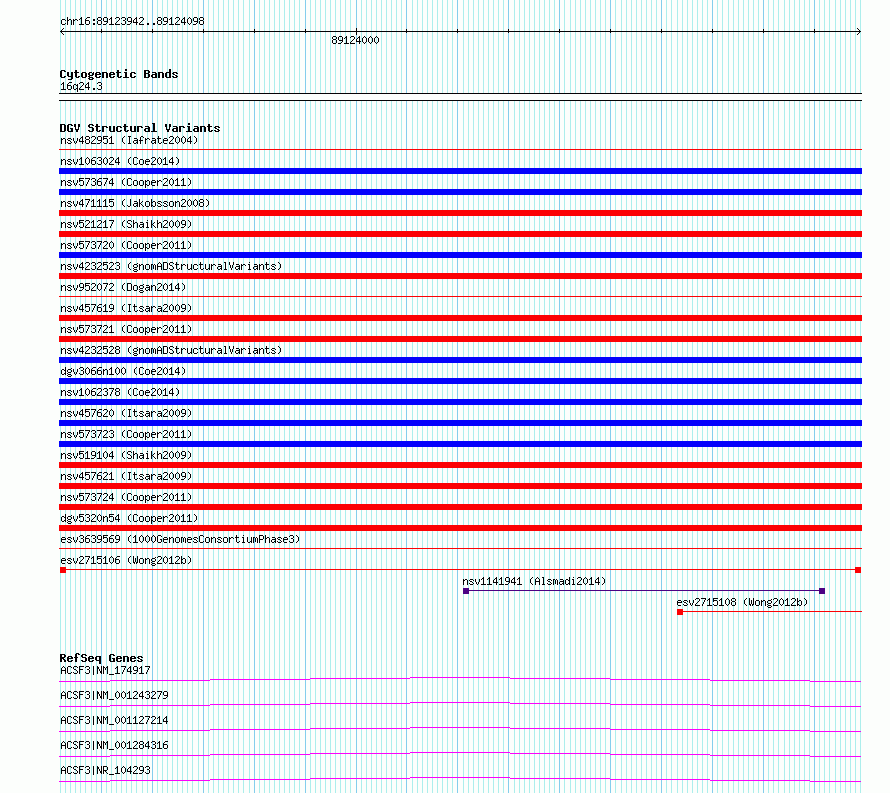This screenshot has height=793, width=890.
Task: Click nsv1062378 (Coe2014) label
Action: pos(120,392)
